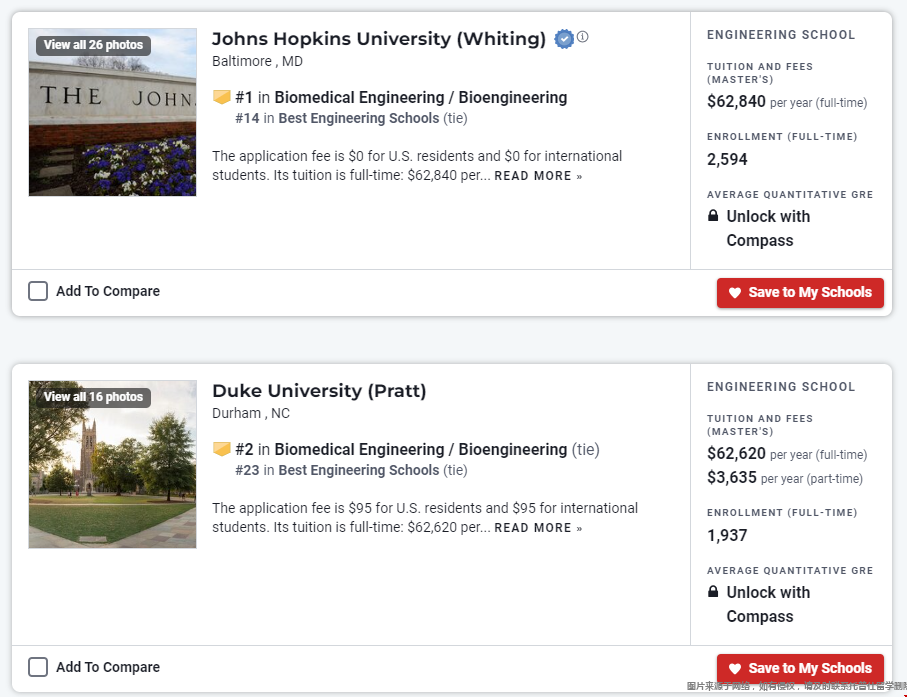Click the Baltimore, MD location text

[257, 61]
